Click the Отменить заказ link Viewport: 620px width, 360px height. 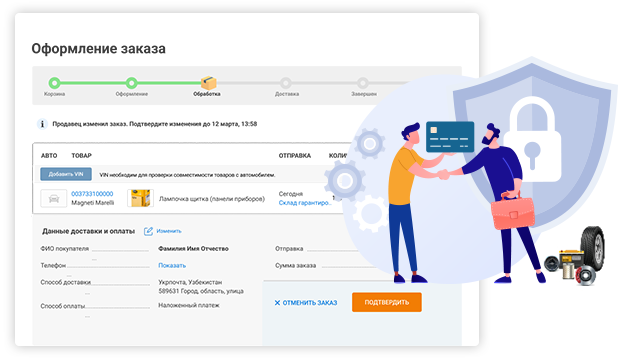310,303
